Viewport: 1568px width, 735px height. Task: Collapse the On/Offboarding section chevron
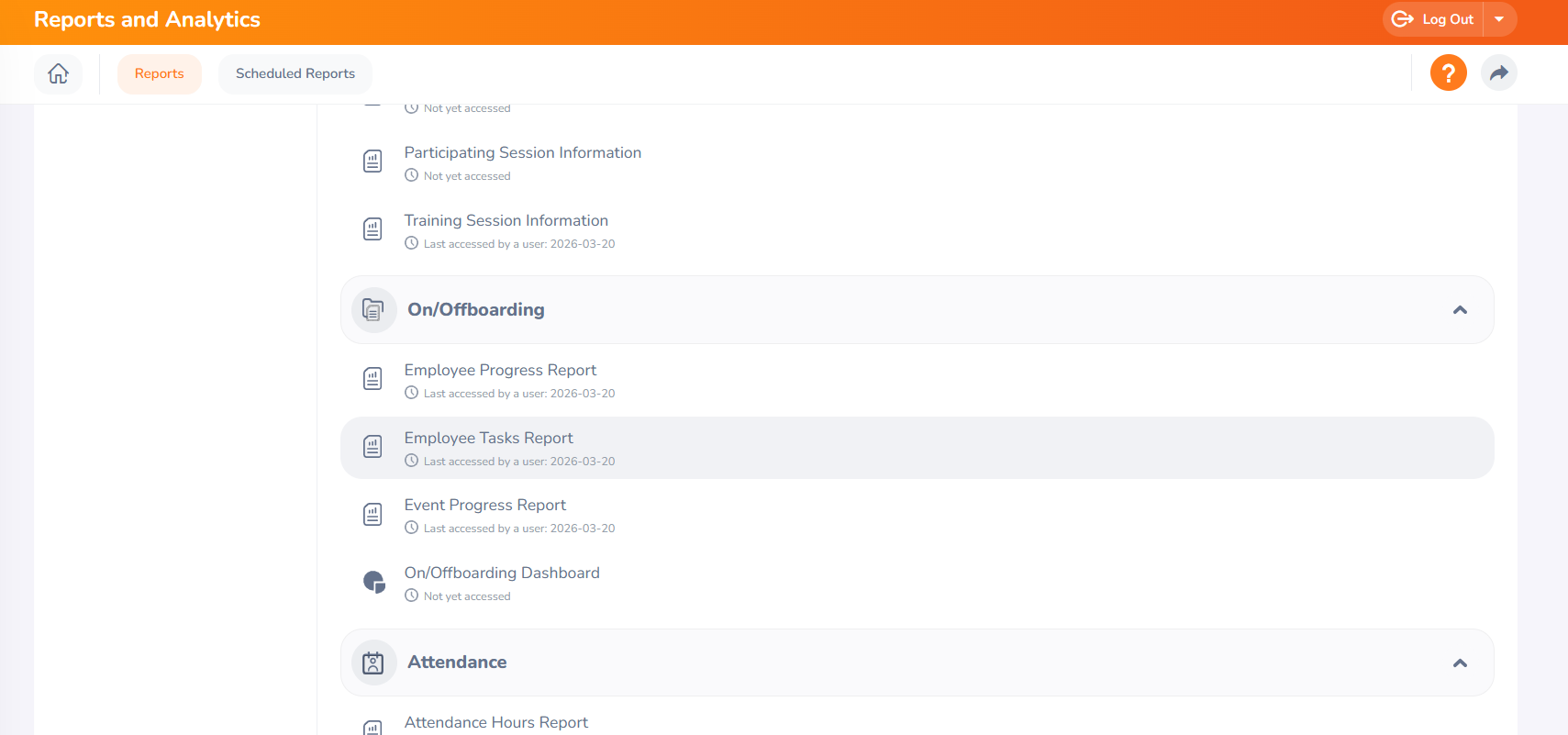click(x=1460, y=310)
